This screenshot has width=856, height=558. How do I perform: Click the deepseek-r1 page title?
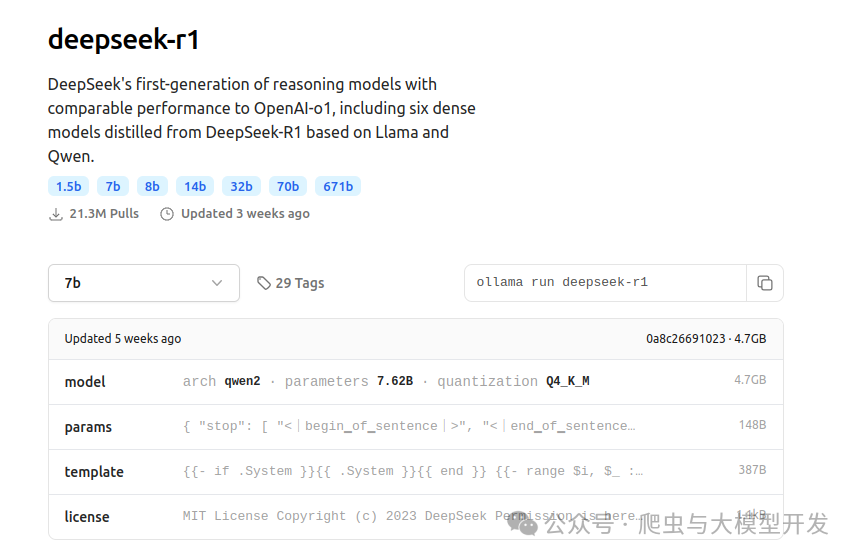[124, 39]
